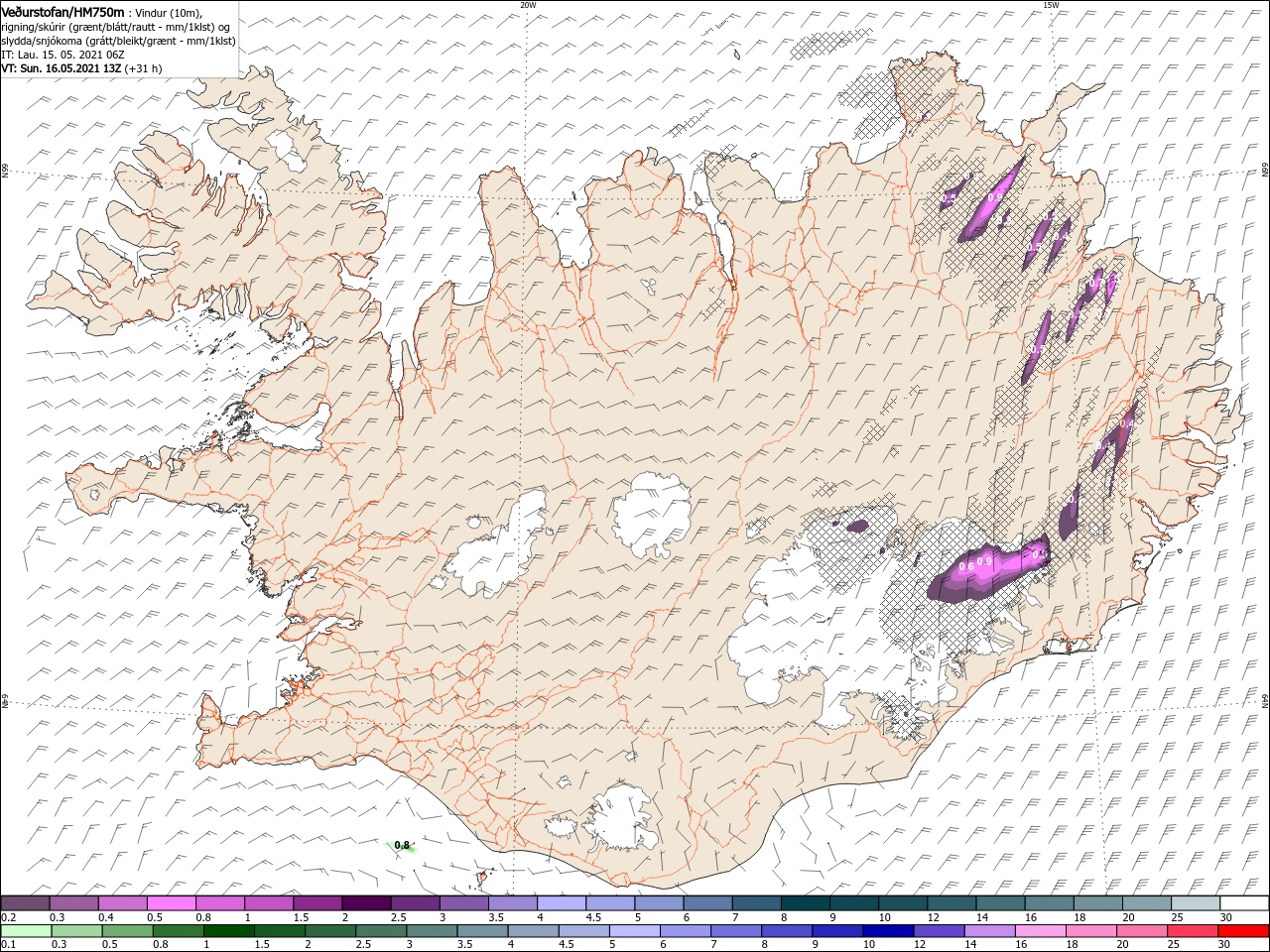1270x952 pixels.
Task: Click the bottom-row legend swatch labelled 25
Action: coord(1194,931)
